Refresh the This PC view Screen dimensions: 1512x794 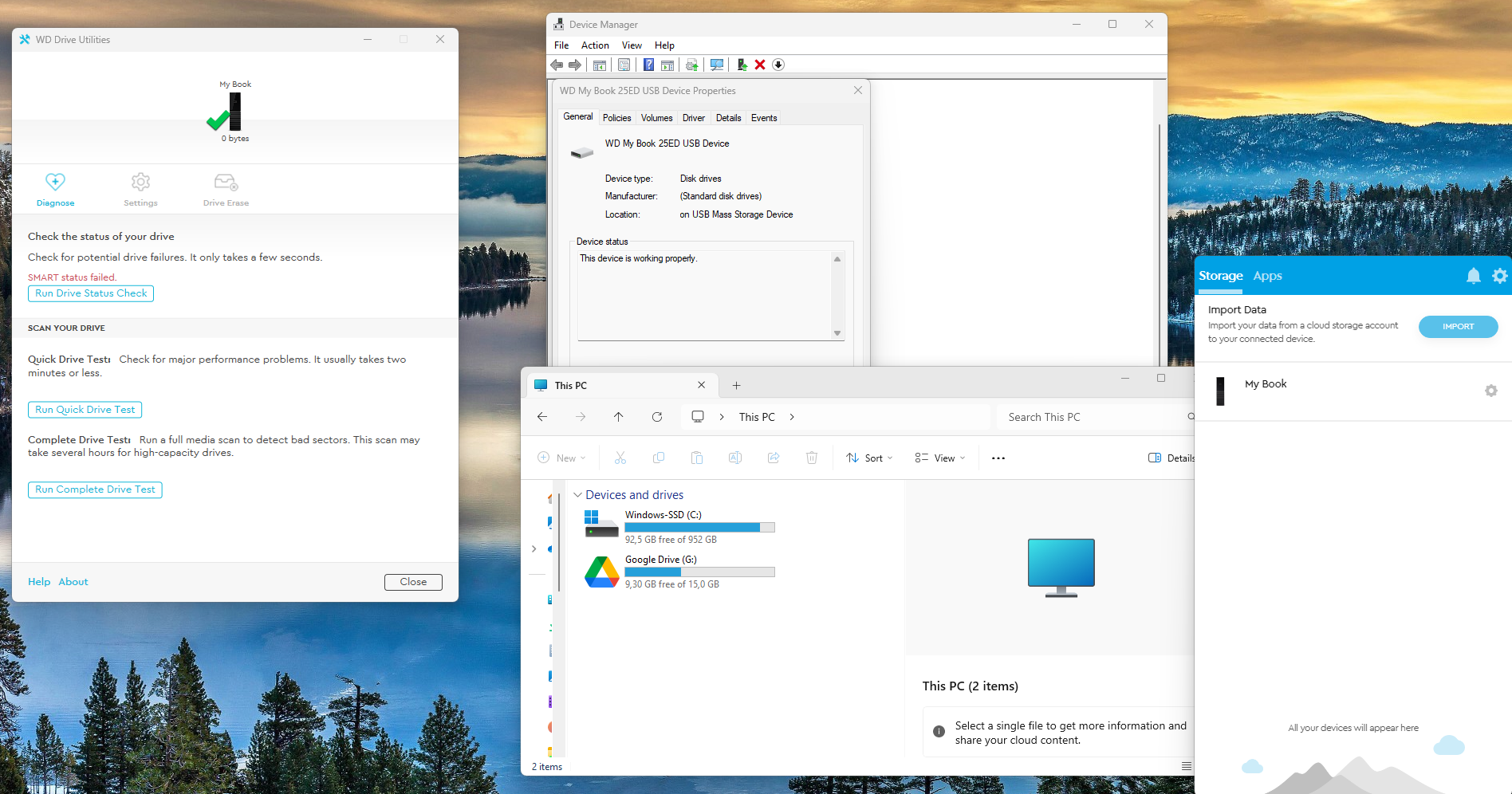(x=657, y=417)
